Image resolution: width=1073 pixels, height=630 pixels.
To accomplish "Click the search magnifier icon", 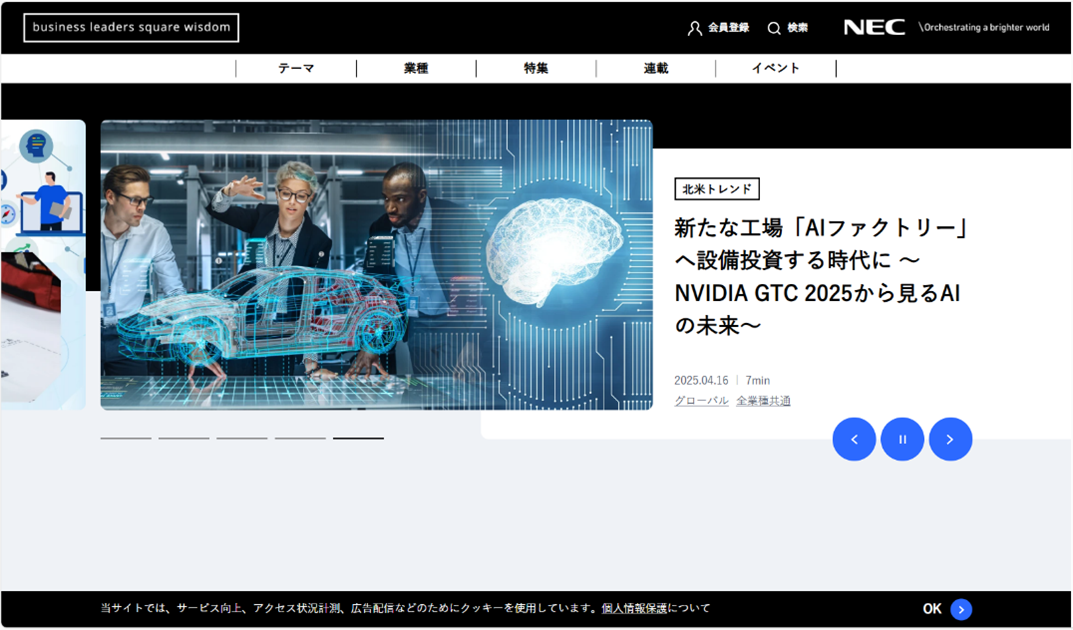I will coord(774,28).
